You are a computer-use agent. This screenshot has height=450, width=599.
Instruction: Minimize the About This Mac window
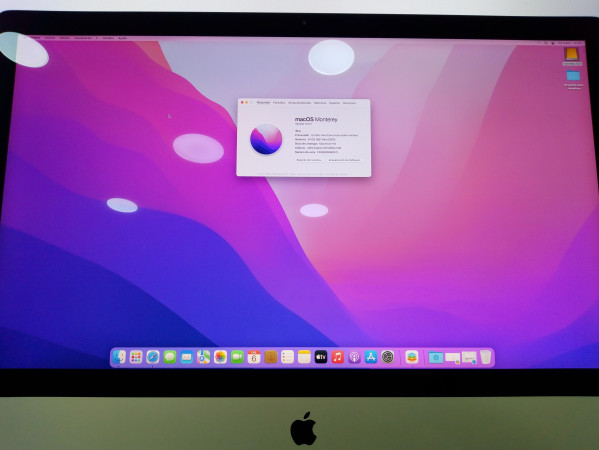(x=246, y=102)
